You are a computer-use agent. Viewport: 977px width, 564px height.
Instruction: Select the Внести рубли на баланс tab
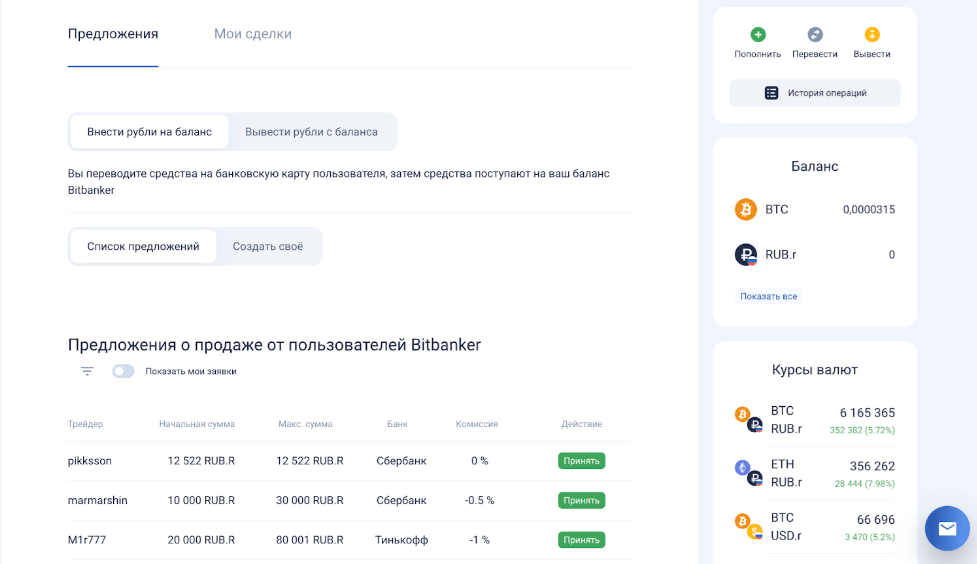[x=150, y=131]
